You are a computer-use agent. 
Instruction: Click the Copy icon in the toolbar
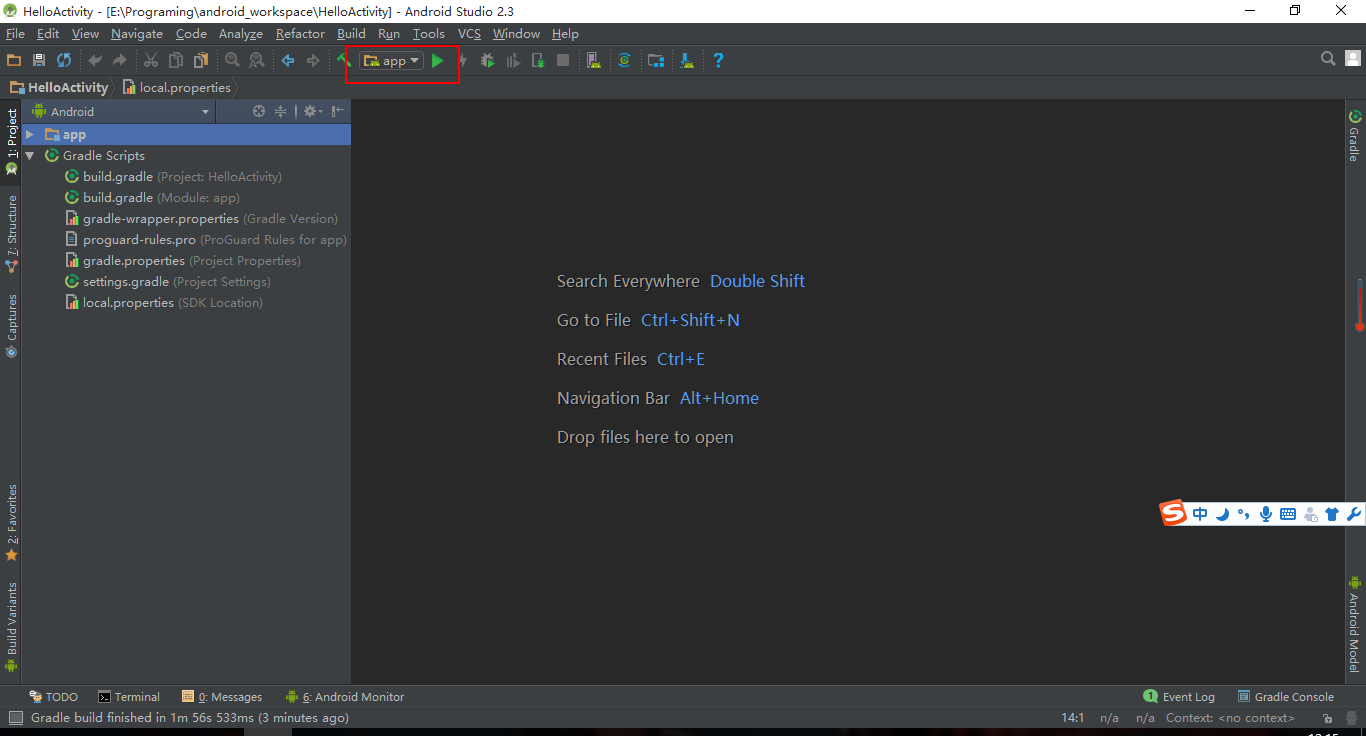pos(176,61)
